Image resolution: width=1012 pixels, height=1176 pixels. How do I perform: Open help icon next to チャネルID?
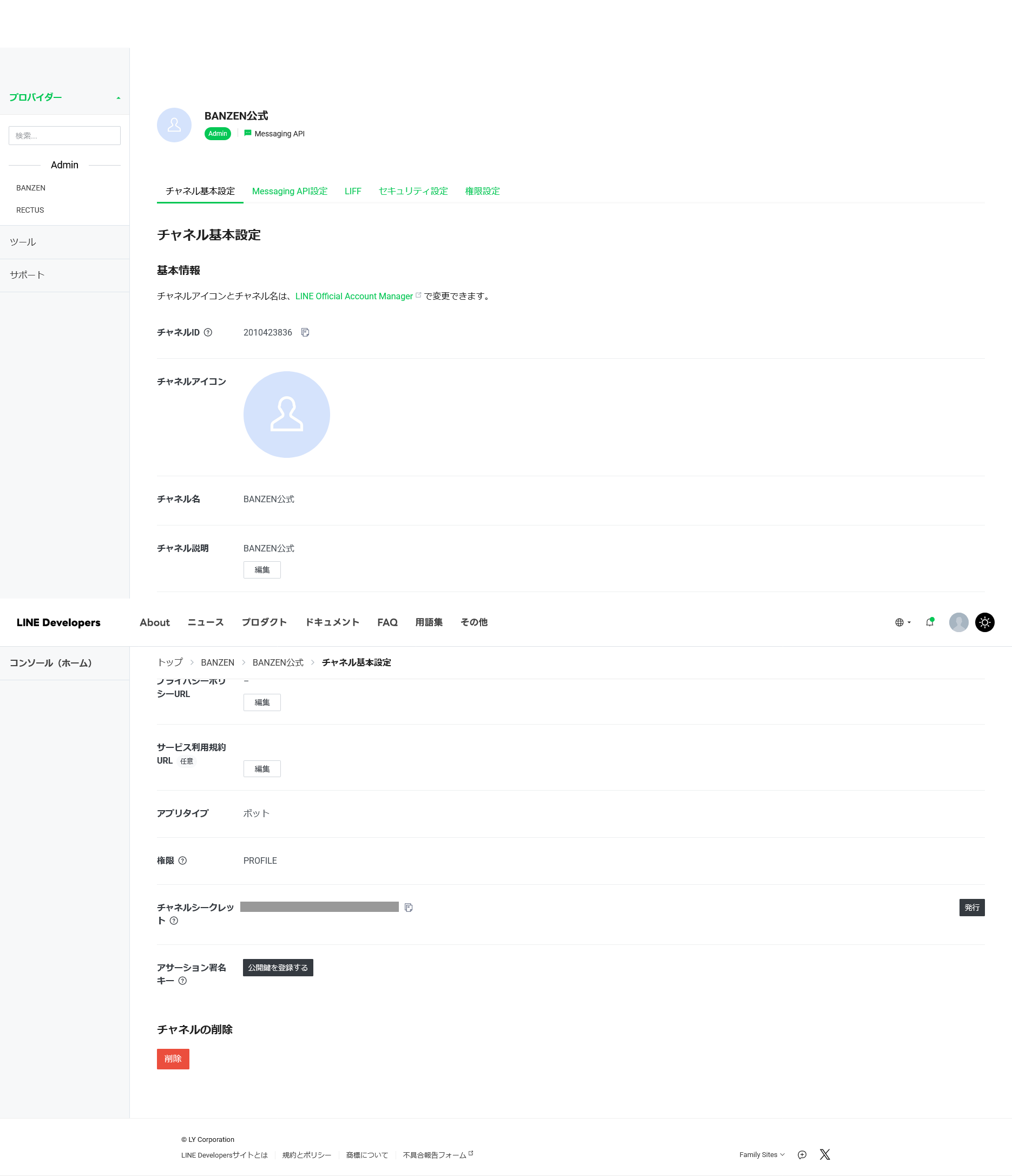point(208,333)
